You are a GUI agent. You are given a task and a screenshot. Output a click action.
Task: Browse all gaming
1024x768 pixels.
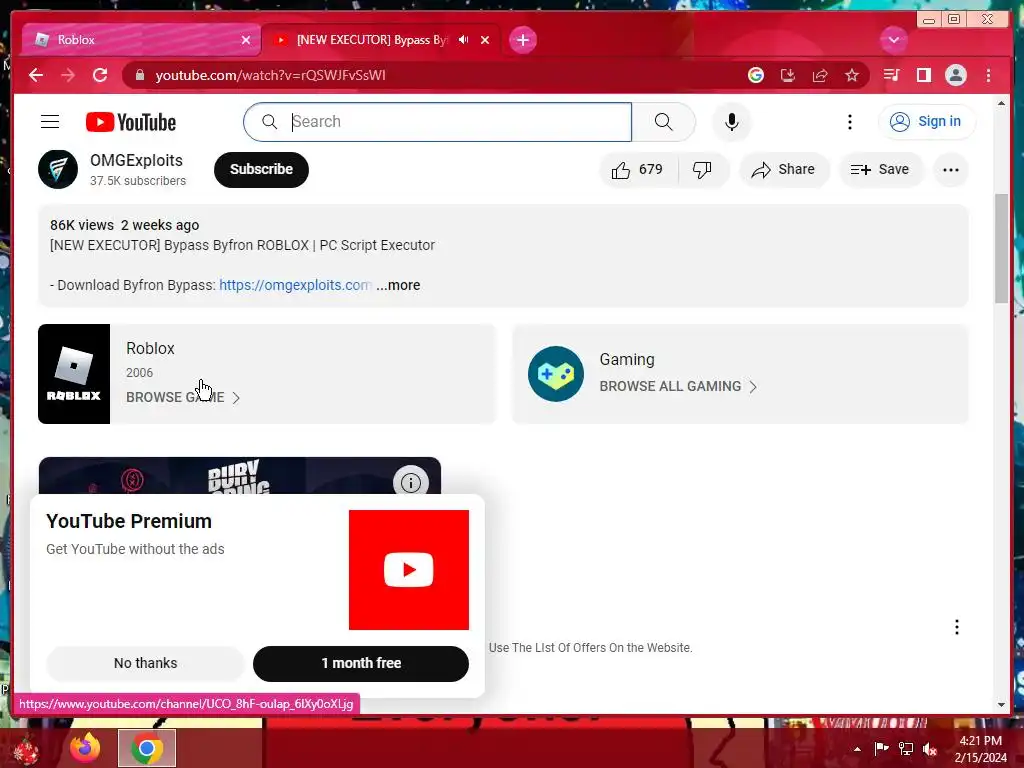(679, 387)
